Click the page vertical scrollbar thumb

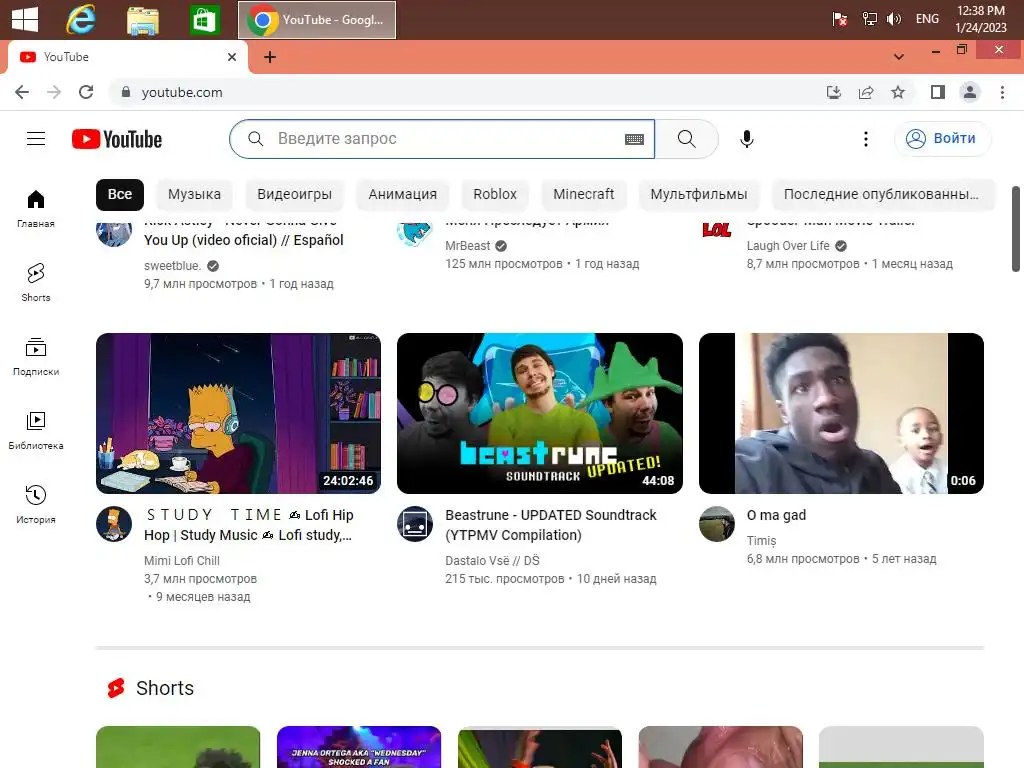pyautogui.click(x=1016, y=229)
